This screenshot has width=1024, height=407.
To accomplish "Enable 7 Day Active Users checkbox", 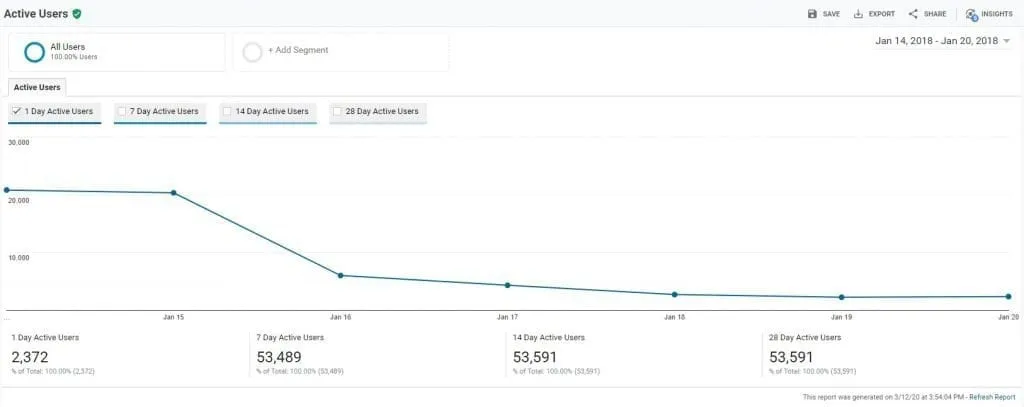I will click(122, 112).
